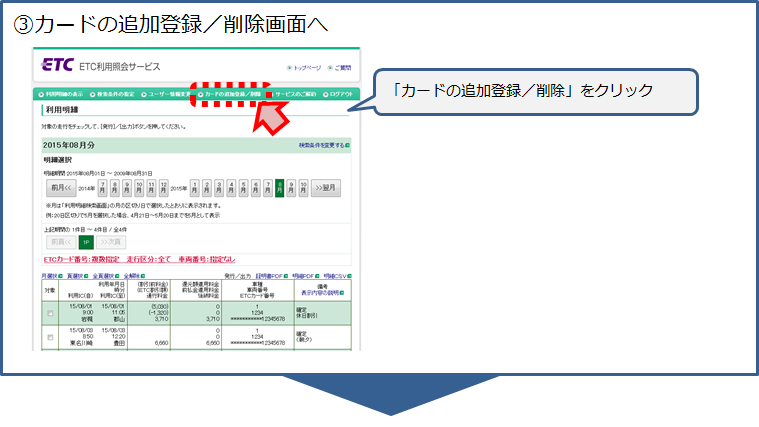Go to next month with >>翌月 button
The width and height of the screenshot is (759, 427).
(326, 188)
